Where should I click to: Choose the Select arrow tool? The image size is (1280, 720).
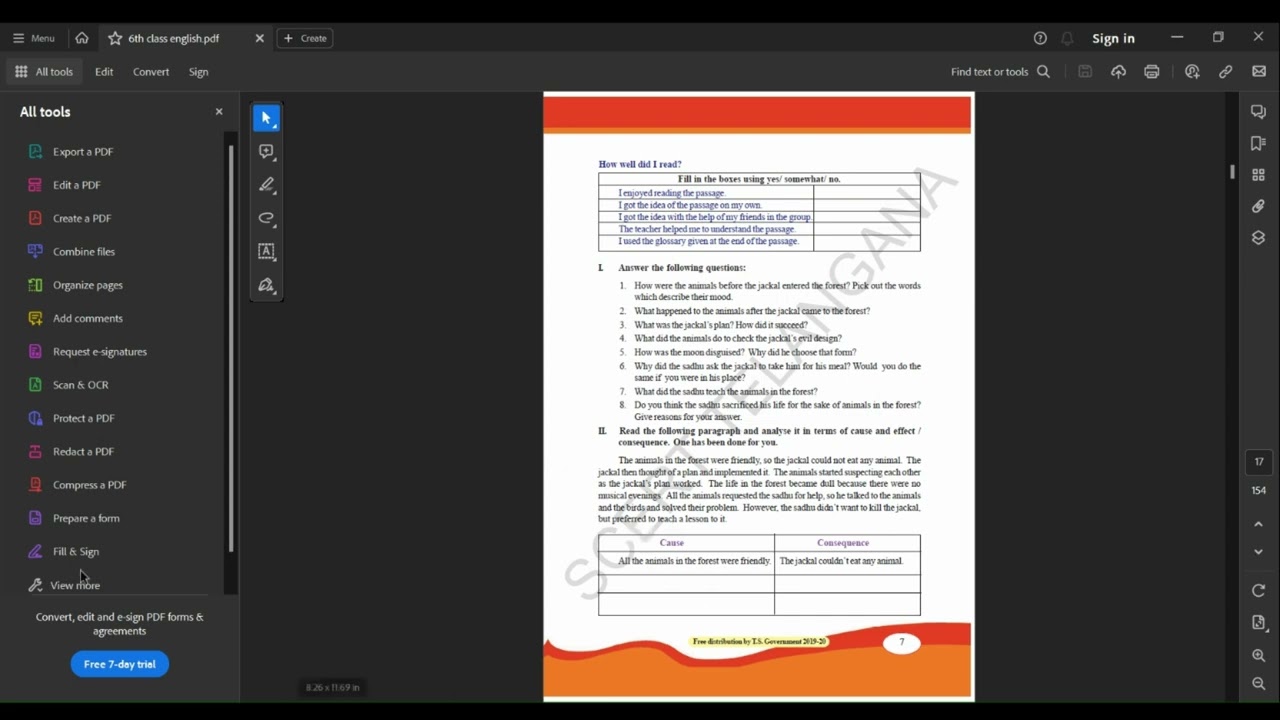click(266, 118)
